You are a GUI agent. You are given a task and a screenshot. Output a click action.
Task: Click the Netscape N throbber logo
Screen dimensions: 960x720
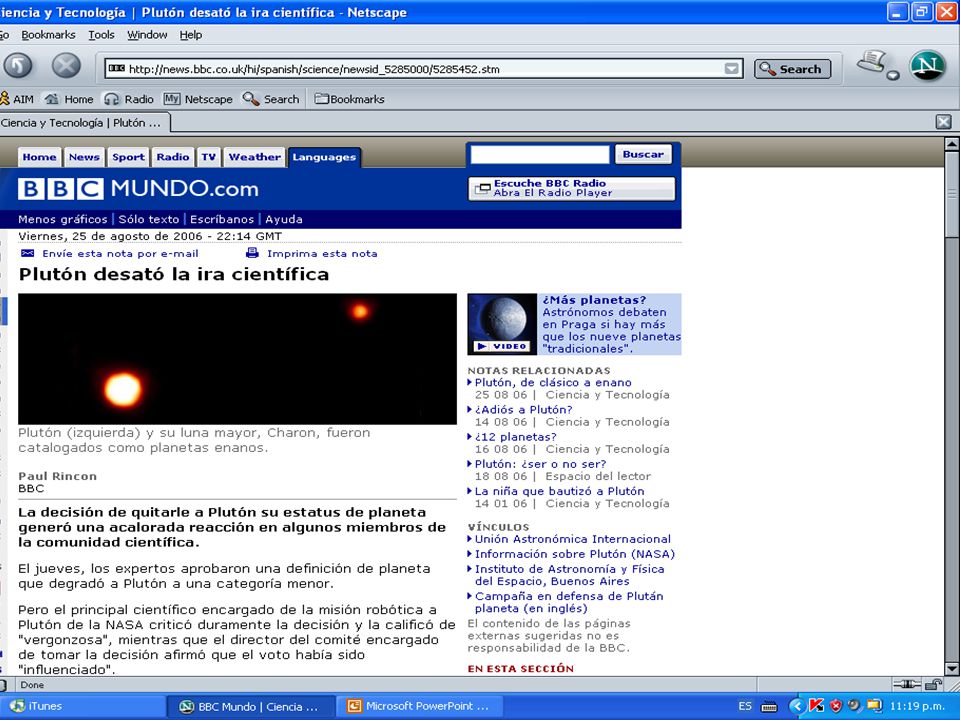tap(928, 66)
